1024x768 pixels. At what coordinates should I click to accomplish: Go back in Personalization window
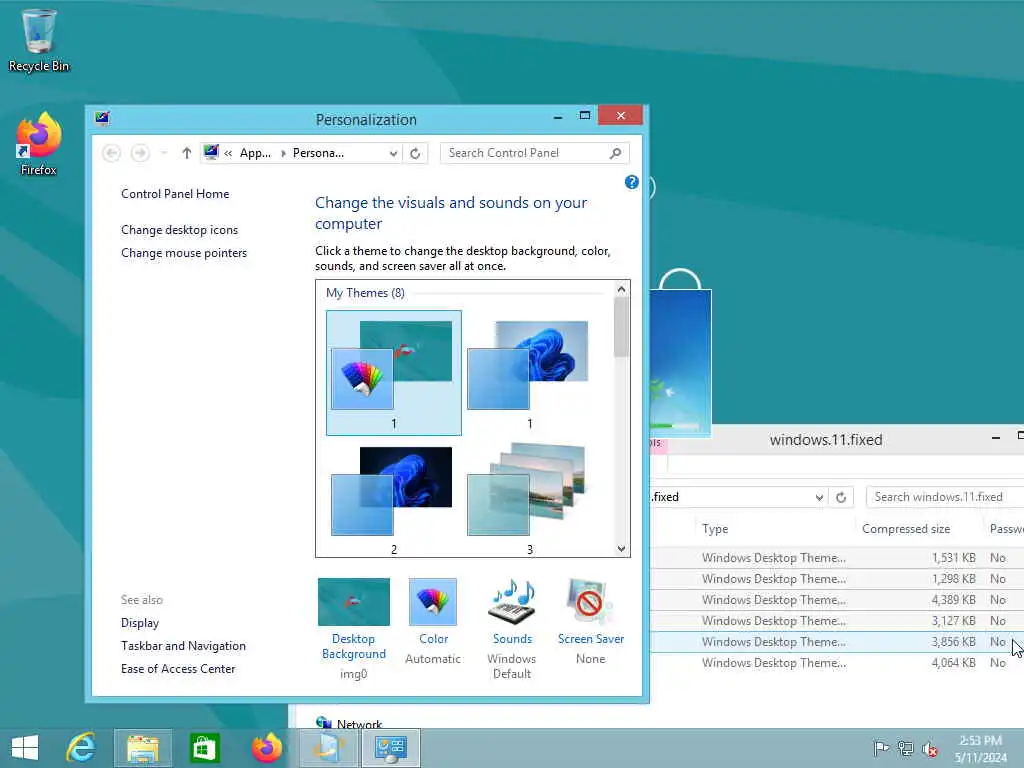click(x=112, y=153)
